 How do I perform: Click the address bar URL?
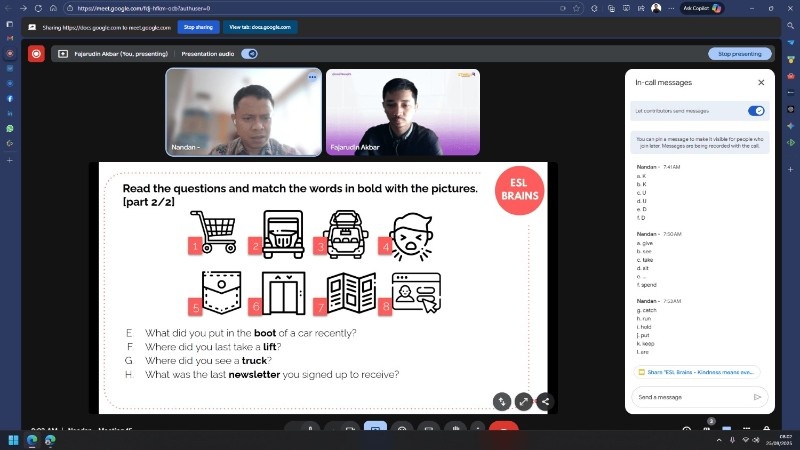click(144, 8)
